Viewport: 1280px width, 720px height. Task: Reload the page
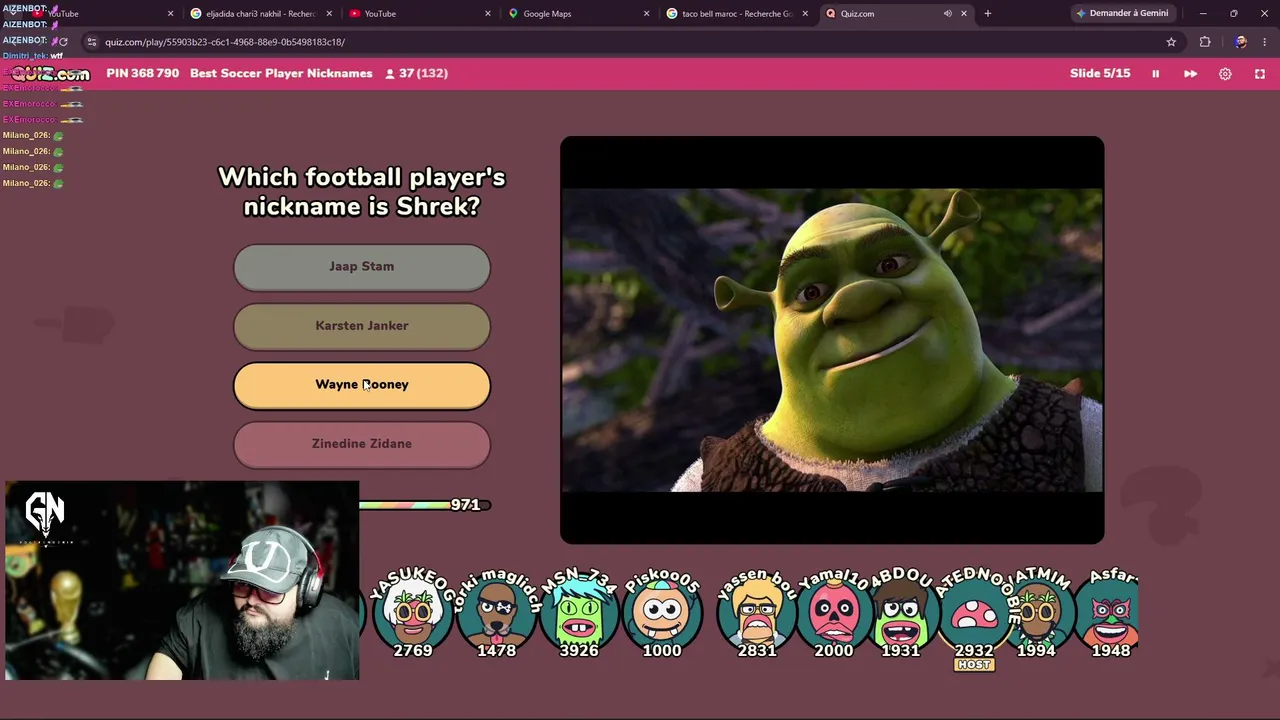[x=63, y=42]
